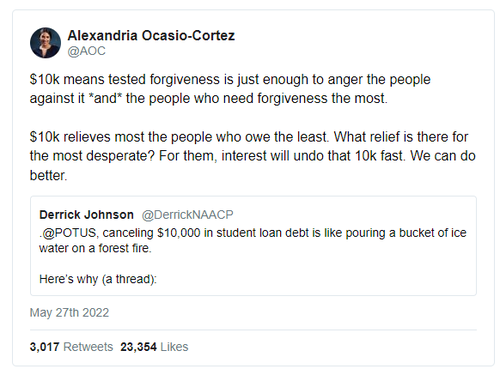Click the @DerrickNAACP handle
This screenshot has width=500, height=375.
click(187, 215)
